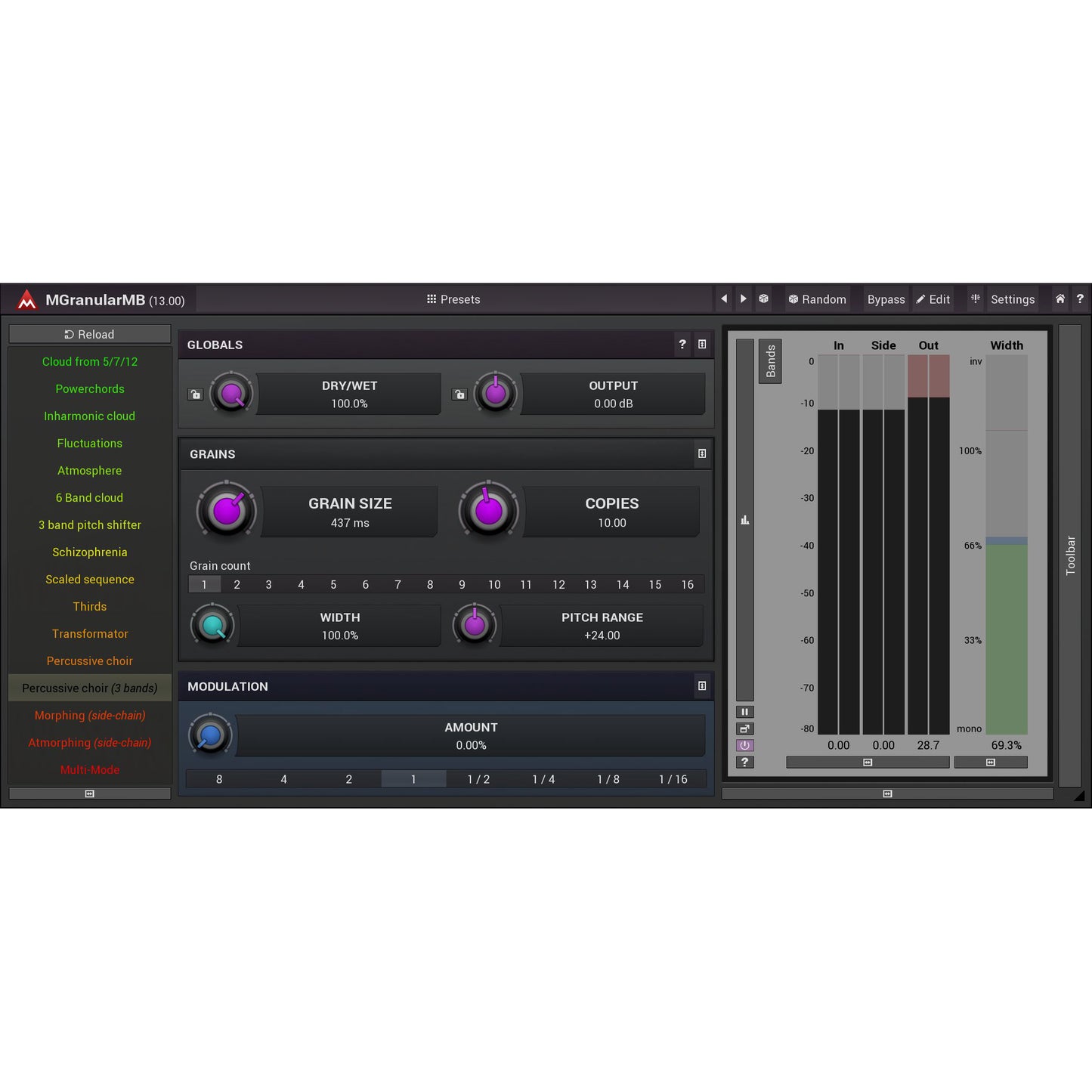This screenshot has width=1092, height=1092.
Task: Toggle the purple meter power button
Action: coord(744,745)
